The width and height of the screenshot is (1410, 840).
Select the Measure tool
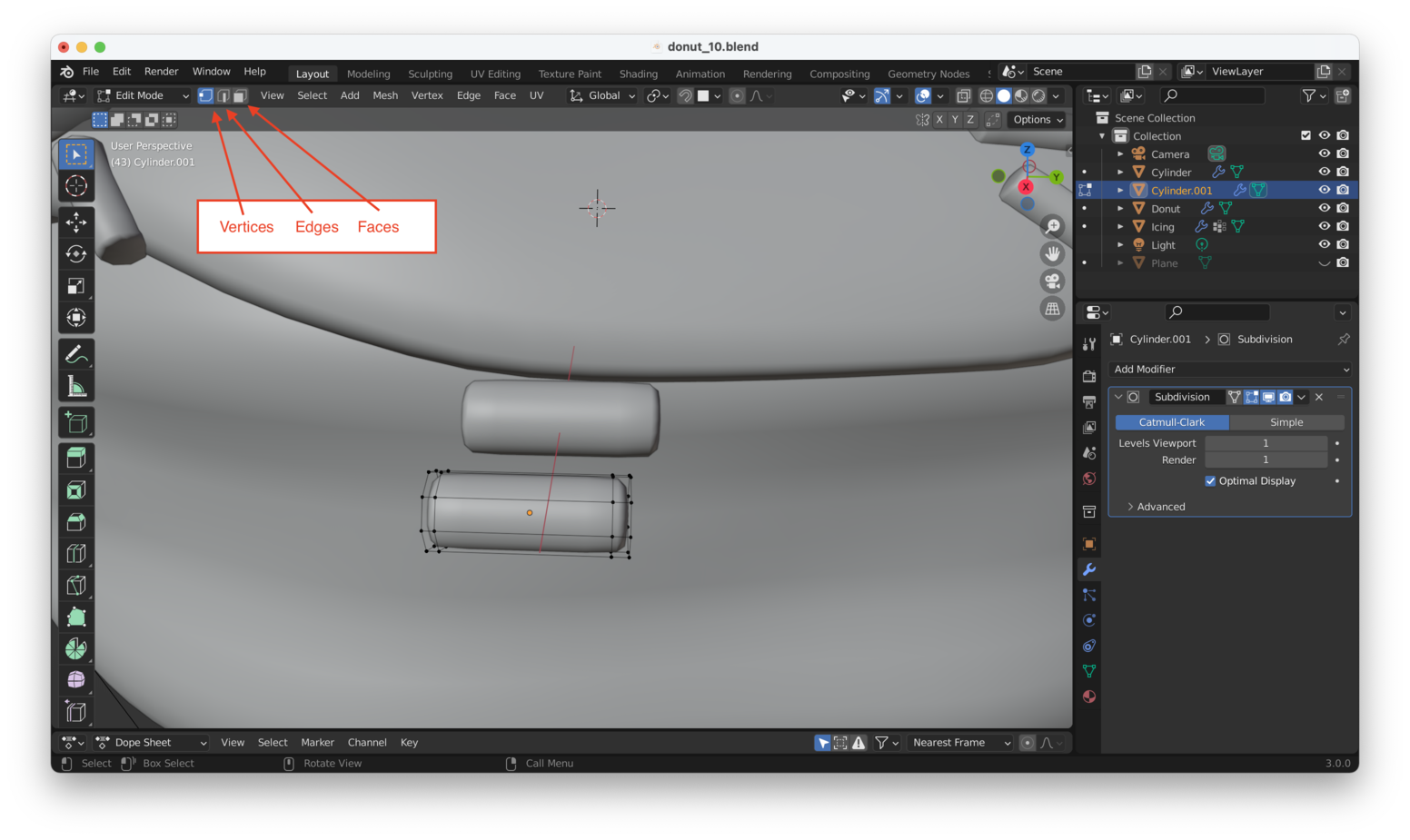point(76,387)
